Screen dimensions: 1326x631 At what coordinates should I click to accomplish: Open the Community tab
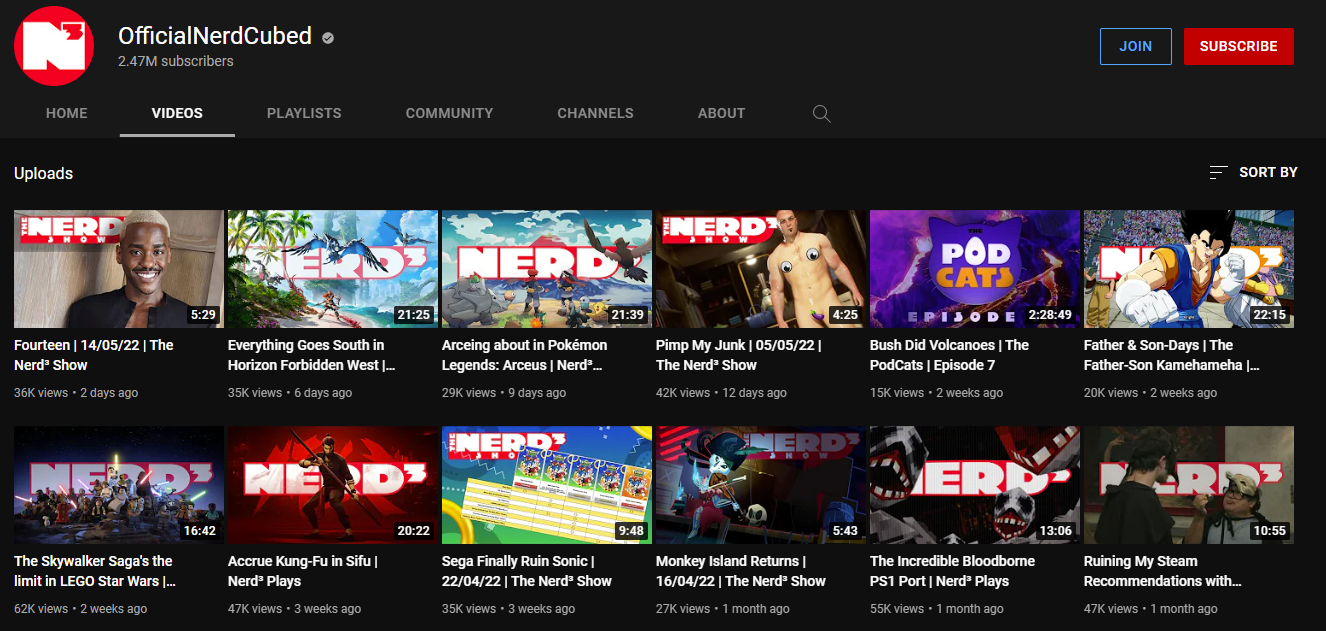pos(449,113)
